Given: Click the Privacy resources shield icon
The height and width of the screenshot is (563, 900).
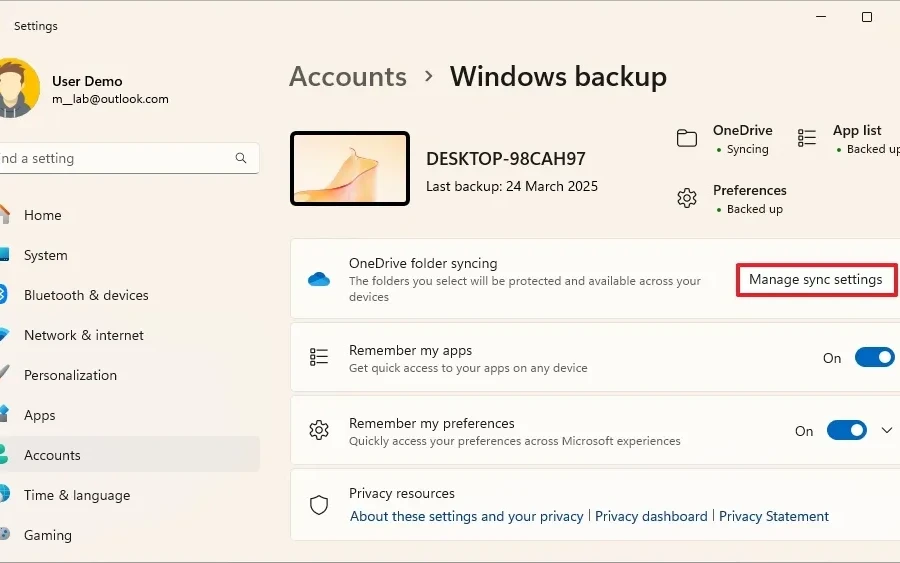Looking at the screenshot, I should [319, 505].
